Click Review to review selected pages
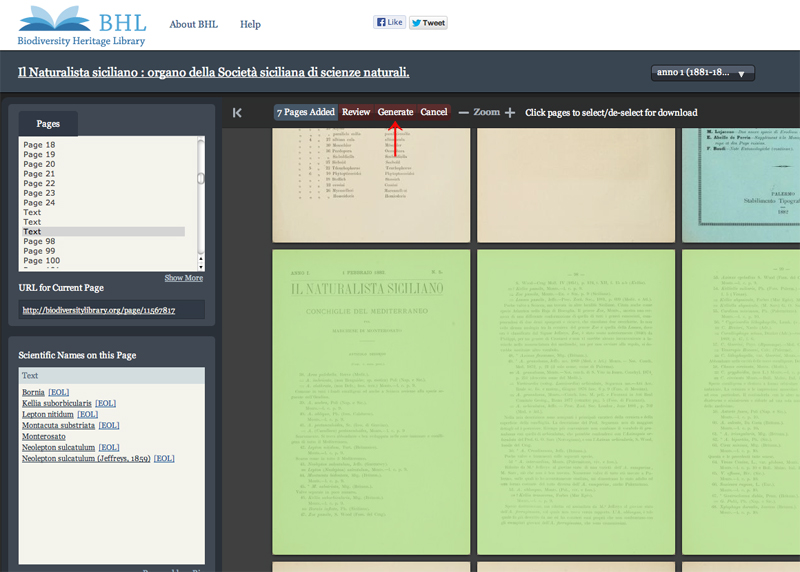Screen dimensions: 800x572 click(356, 112)
